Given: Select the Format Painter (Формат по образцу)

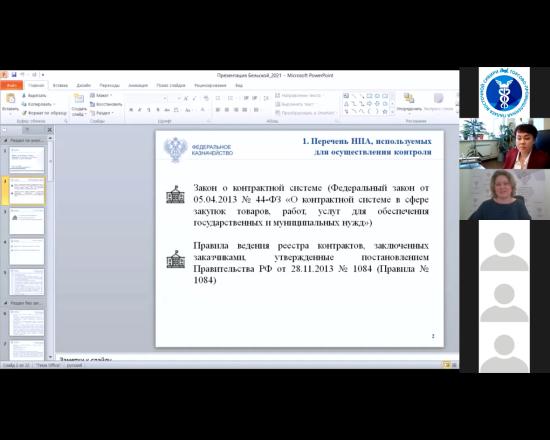Looking at the screenshot, I should [44, 113].
